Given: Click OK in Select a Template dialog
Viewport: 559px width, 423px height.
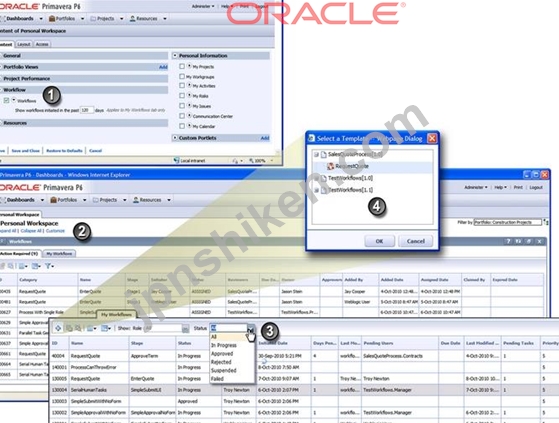Looking at the screenshot, I should point(380,241).
